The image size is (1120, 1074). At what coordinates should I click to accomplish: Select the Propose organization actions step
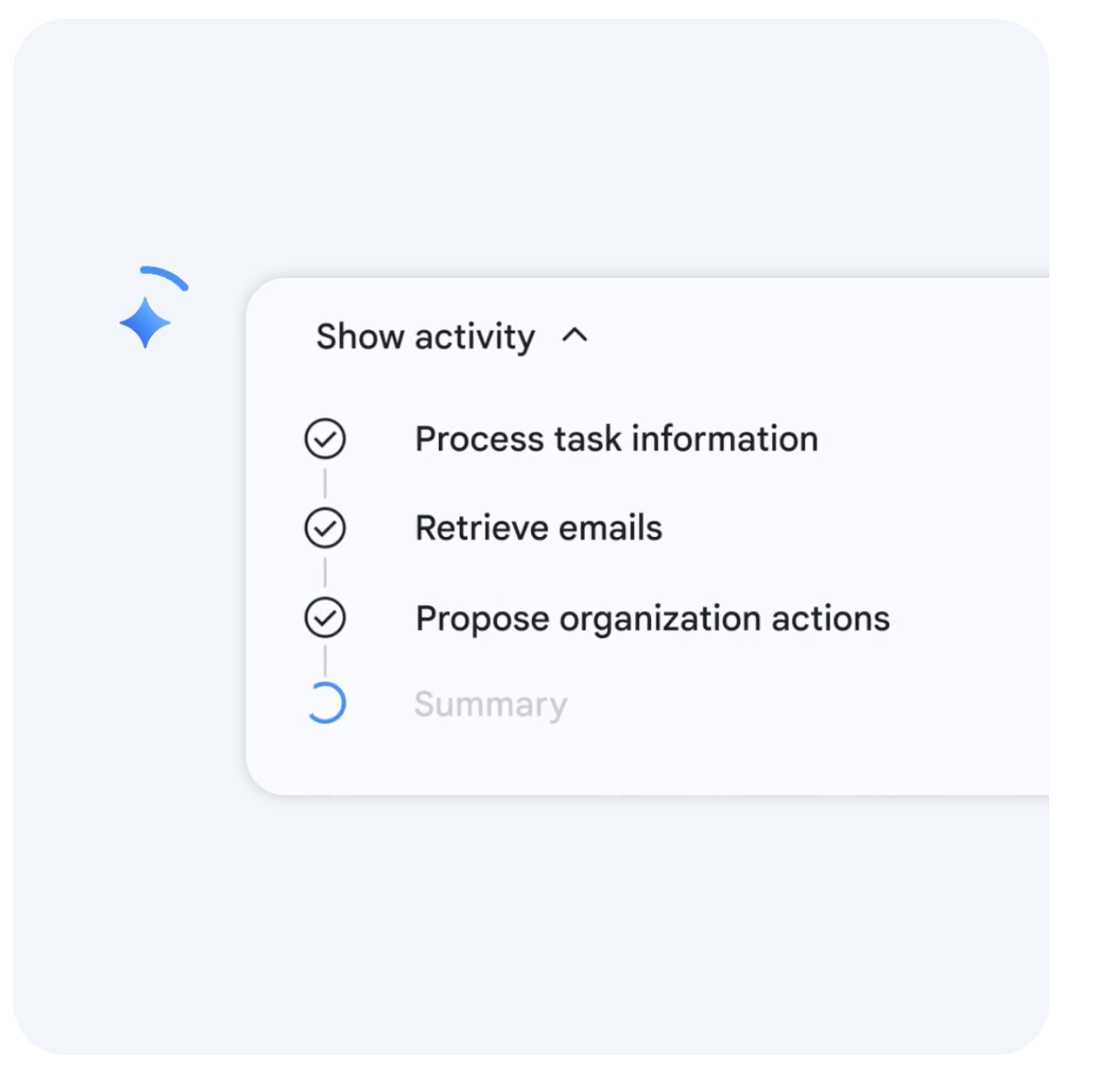tap(652, 618)
